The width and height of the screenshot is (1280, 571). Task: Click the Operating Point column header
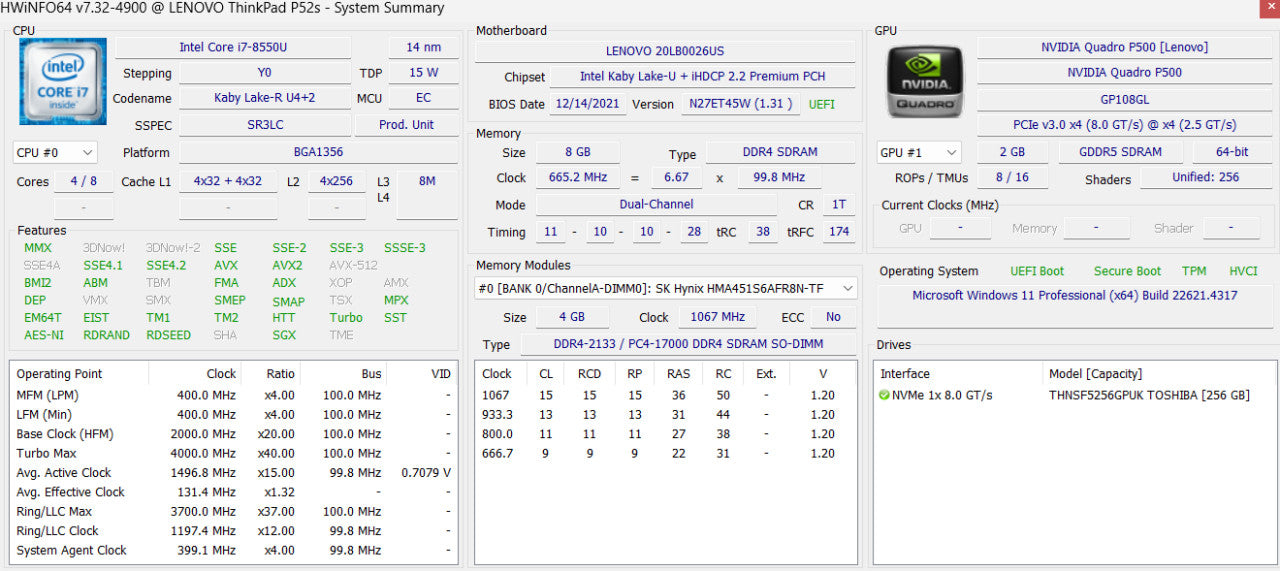80,374
